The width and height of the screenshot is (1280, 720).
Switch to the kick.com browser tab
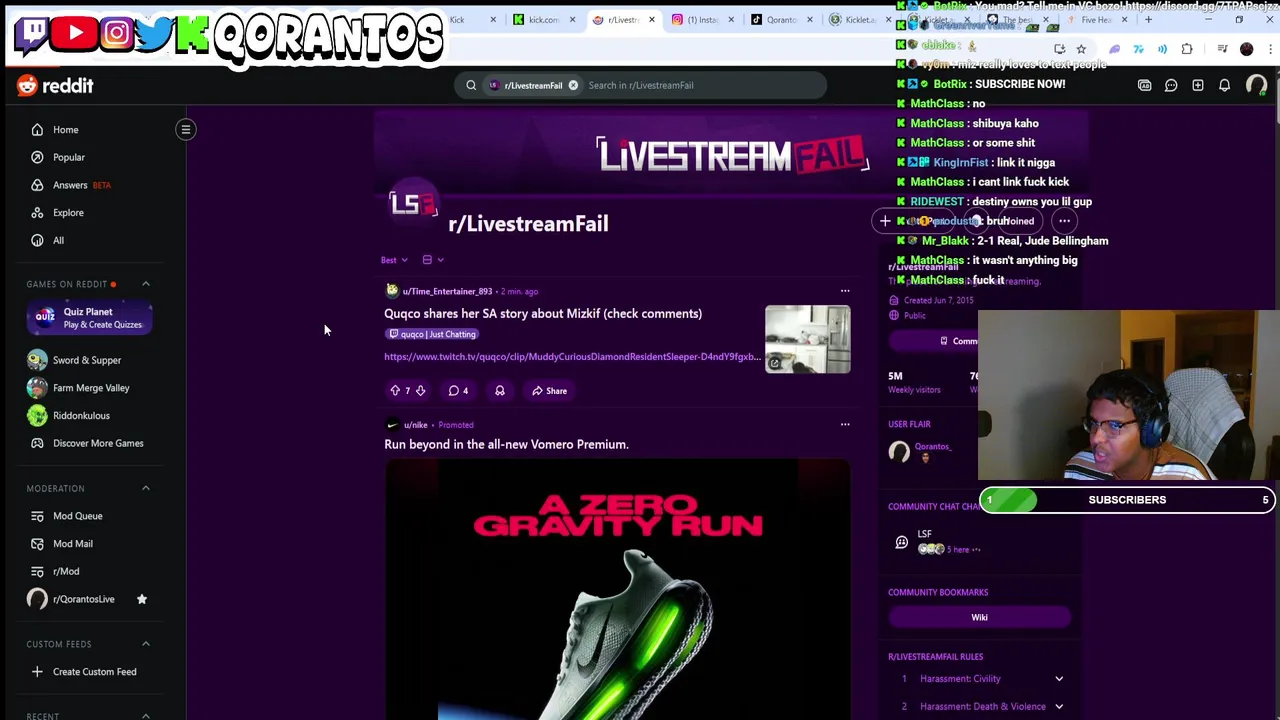tap(543, 20)
